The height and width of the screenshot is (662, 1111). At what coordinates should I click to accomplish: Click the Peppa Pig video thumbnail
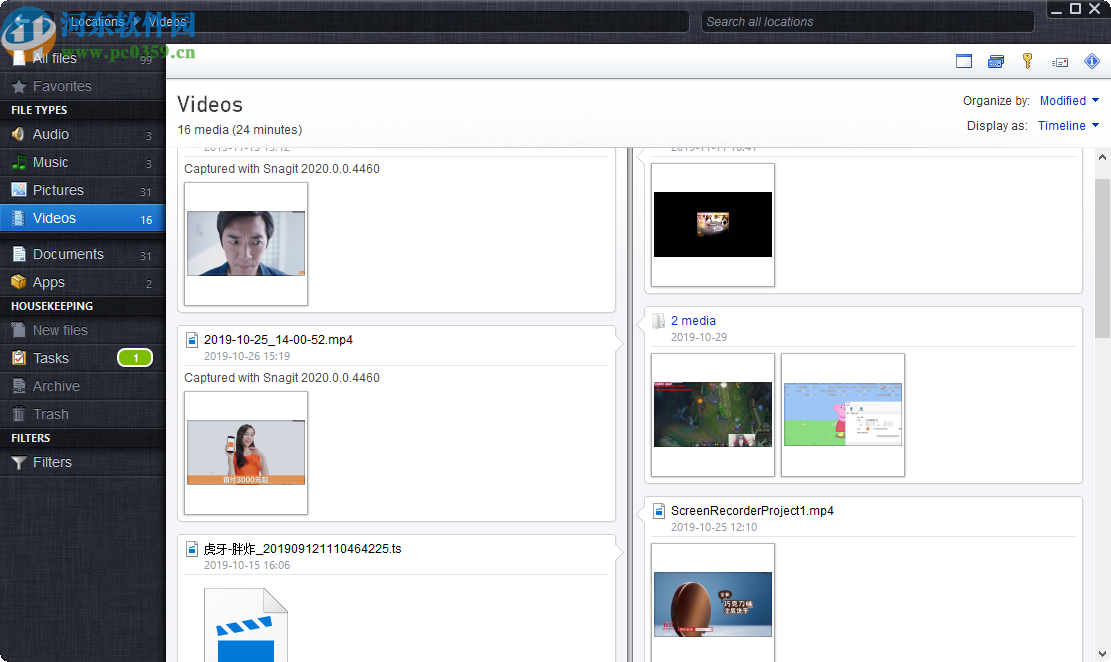click(x=842, y=414)
